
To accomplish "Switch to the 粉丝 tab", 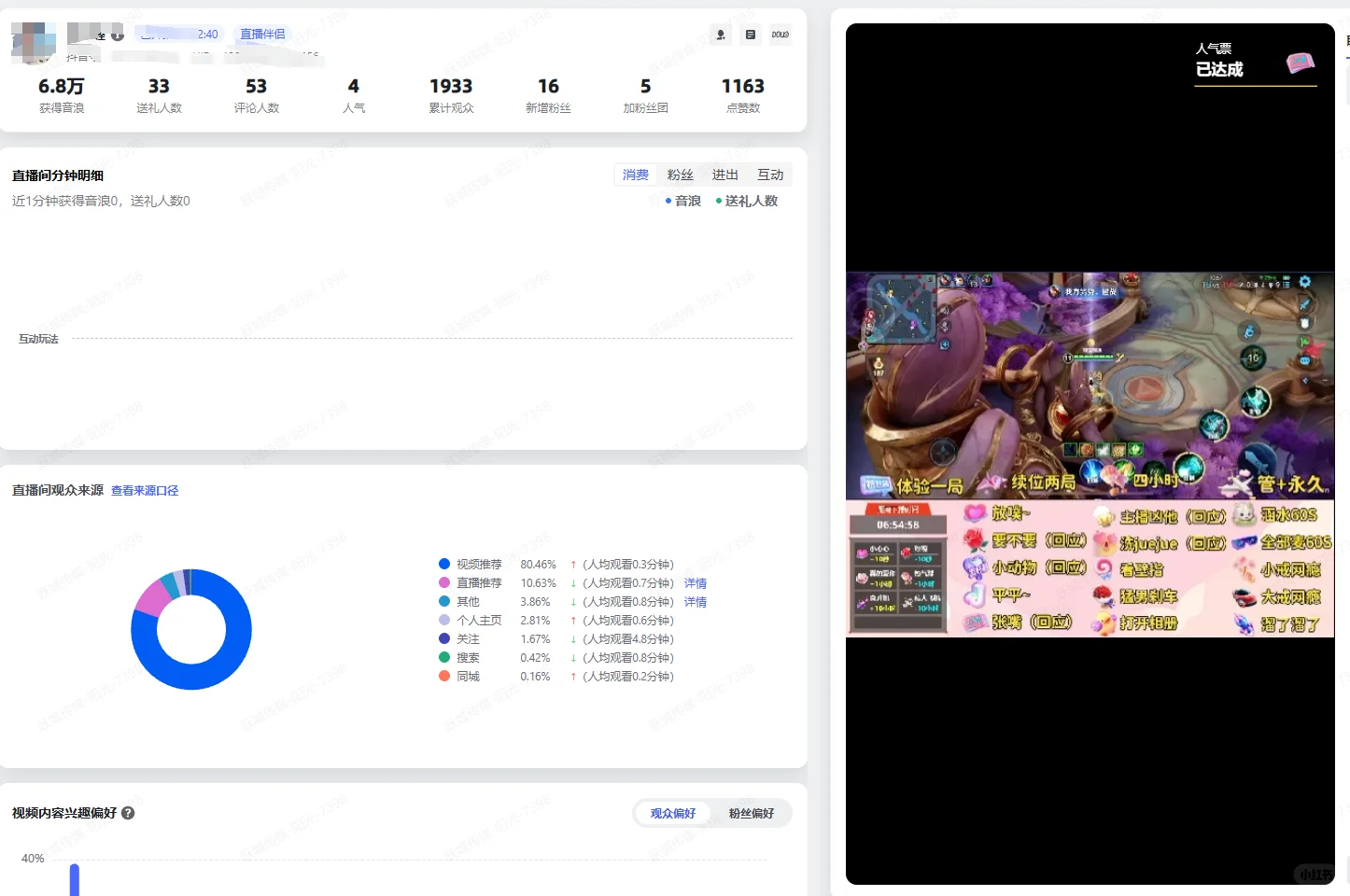I will click(x=681, y=175).
